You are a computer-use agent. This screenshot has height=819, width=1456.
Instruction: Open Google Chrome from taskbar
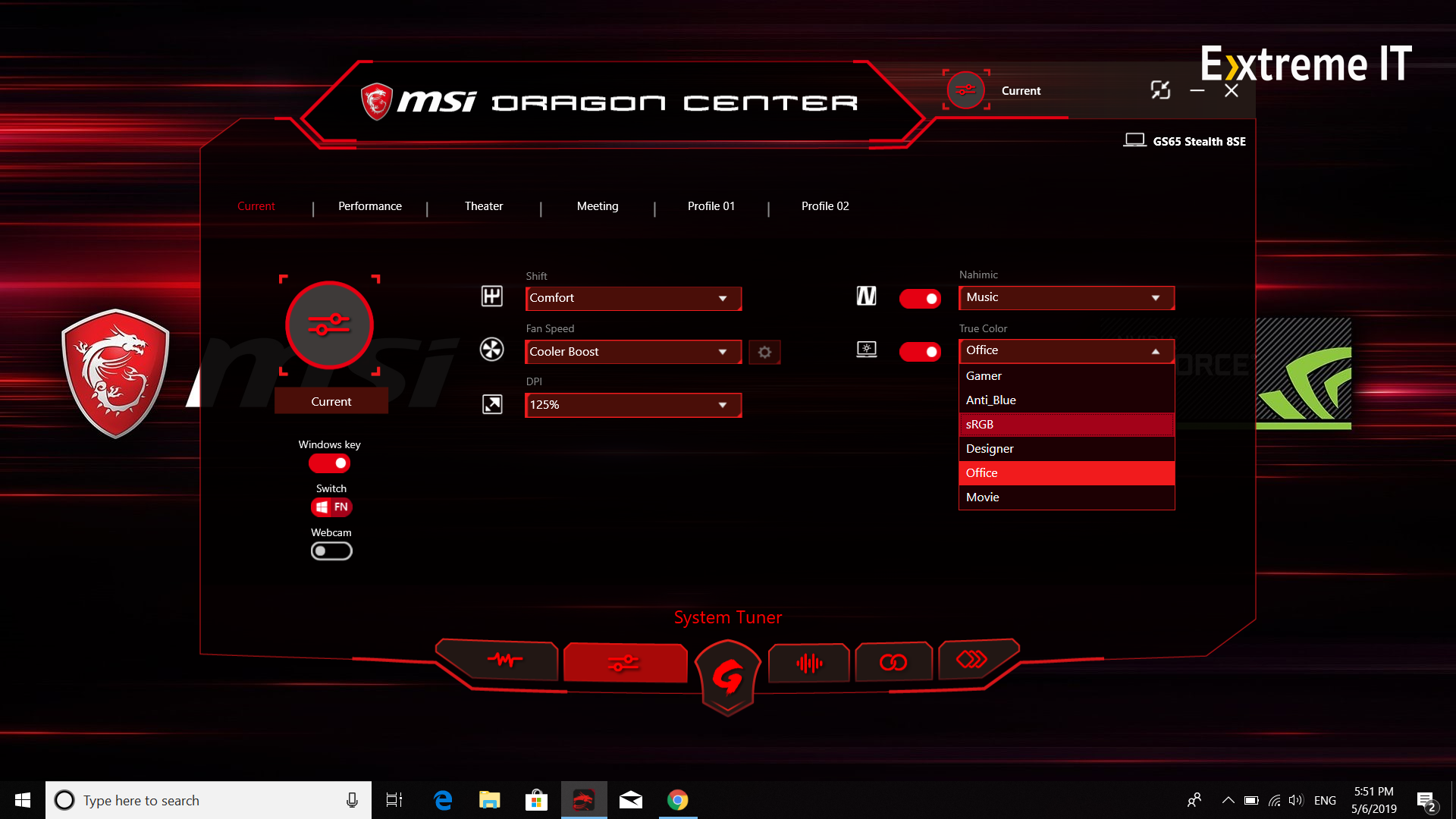coord(678,800)
